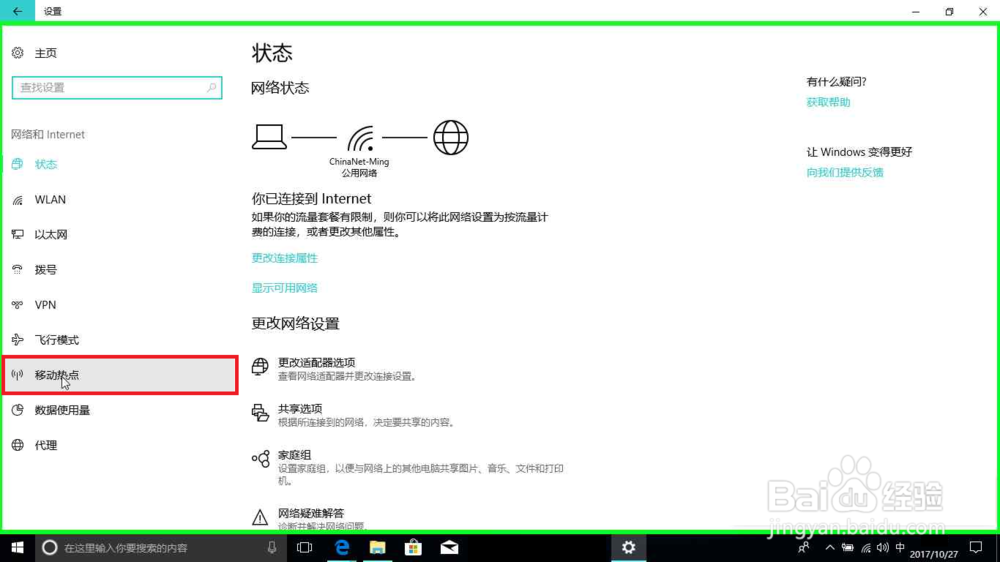This screenshot has height=562, width=1000.
Task: Select the WLAN signal icon in sidebar
Action: click(18, 200)
